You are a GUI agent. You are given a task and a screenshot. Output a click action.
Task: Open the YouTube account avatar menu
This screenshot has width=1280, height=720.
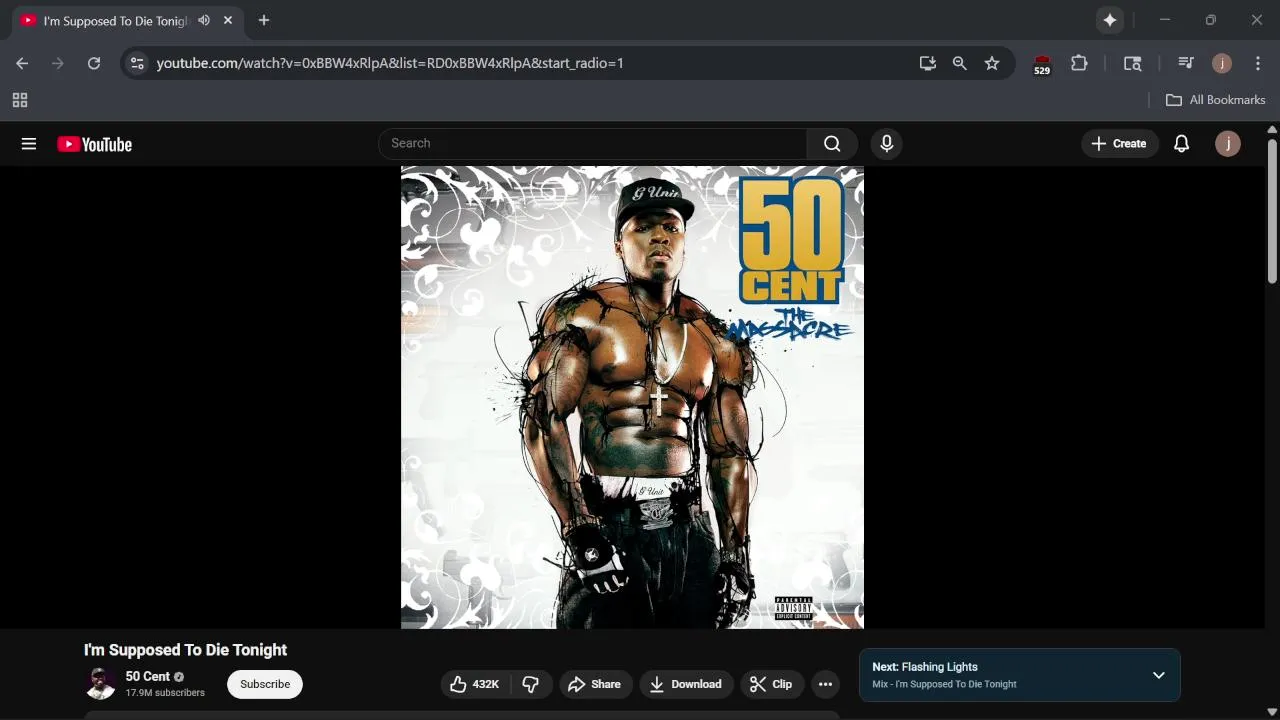1228,144
